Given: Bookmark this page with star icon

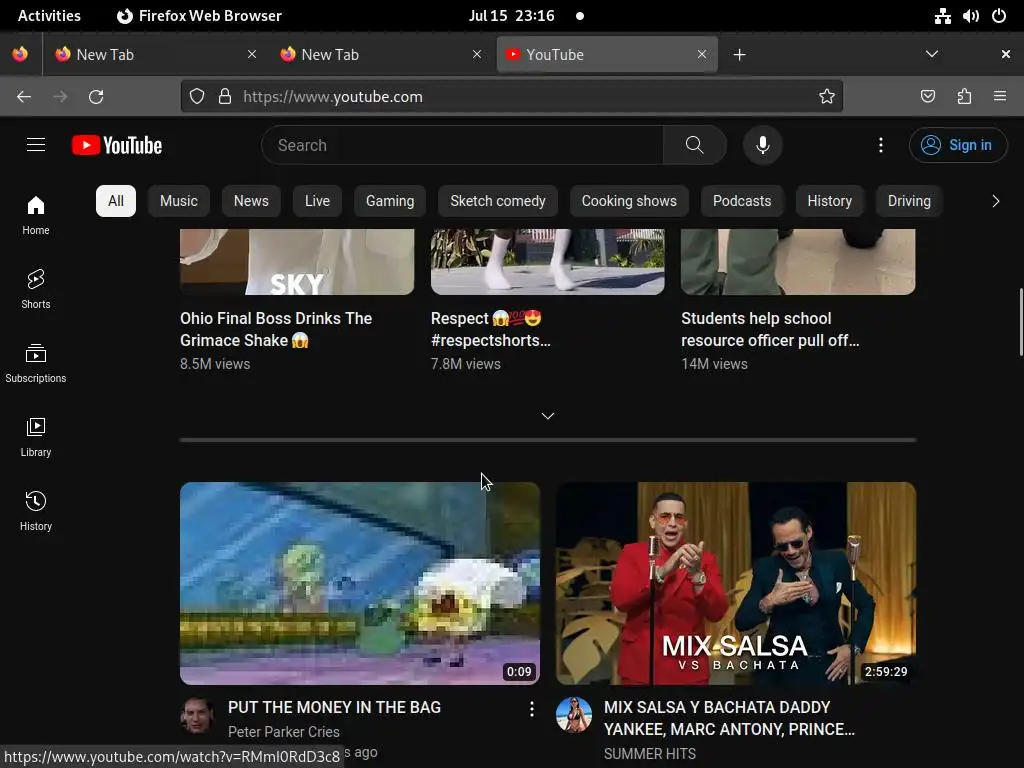Looking at the screenshot, I should [x=827, y=97].
